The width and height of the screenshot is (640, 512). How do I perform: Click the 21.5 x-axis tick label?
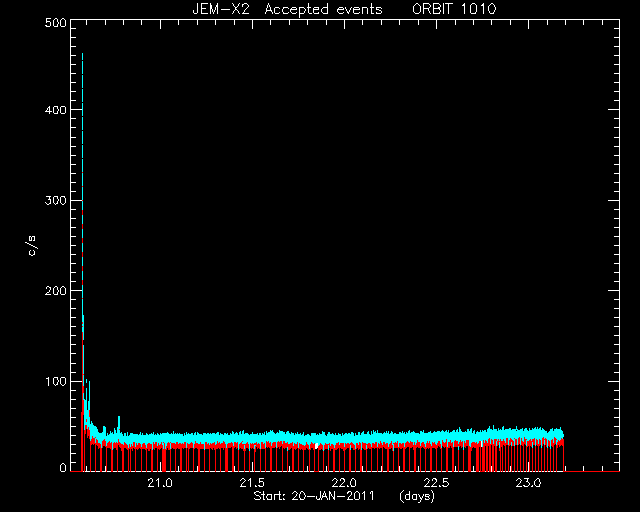[x=252, y=483]
